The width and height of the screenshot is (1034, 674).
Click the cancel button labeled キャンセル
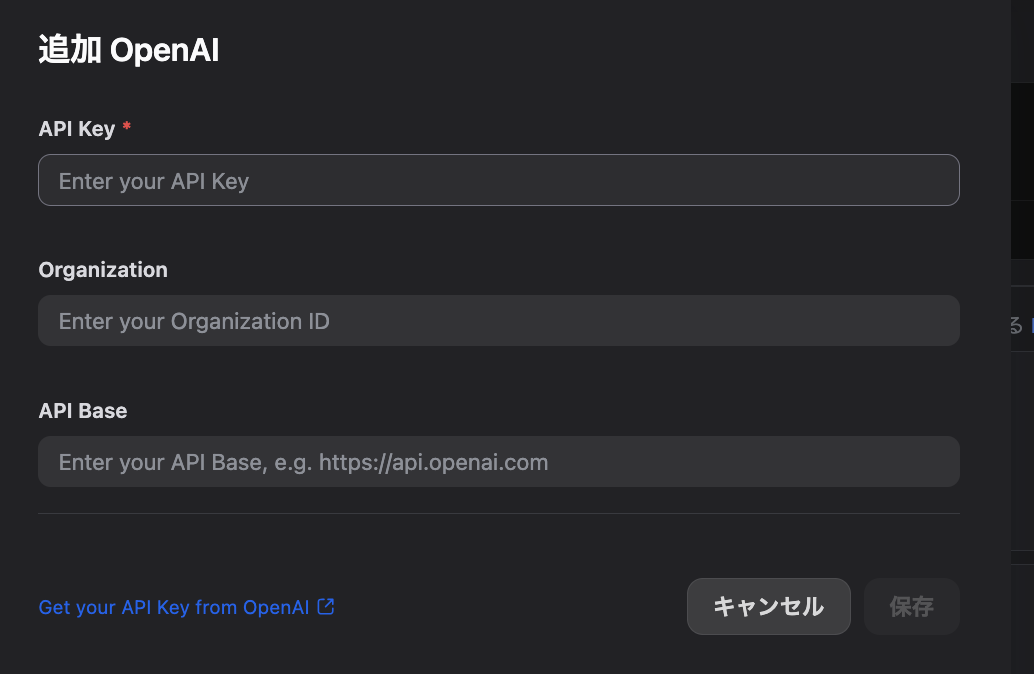768,606
